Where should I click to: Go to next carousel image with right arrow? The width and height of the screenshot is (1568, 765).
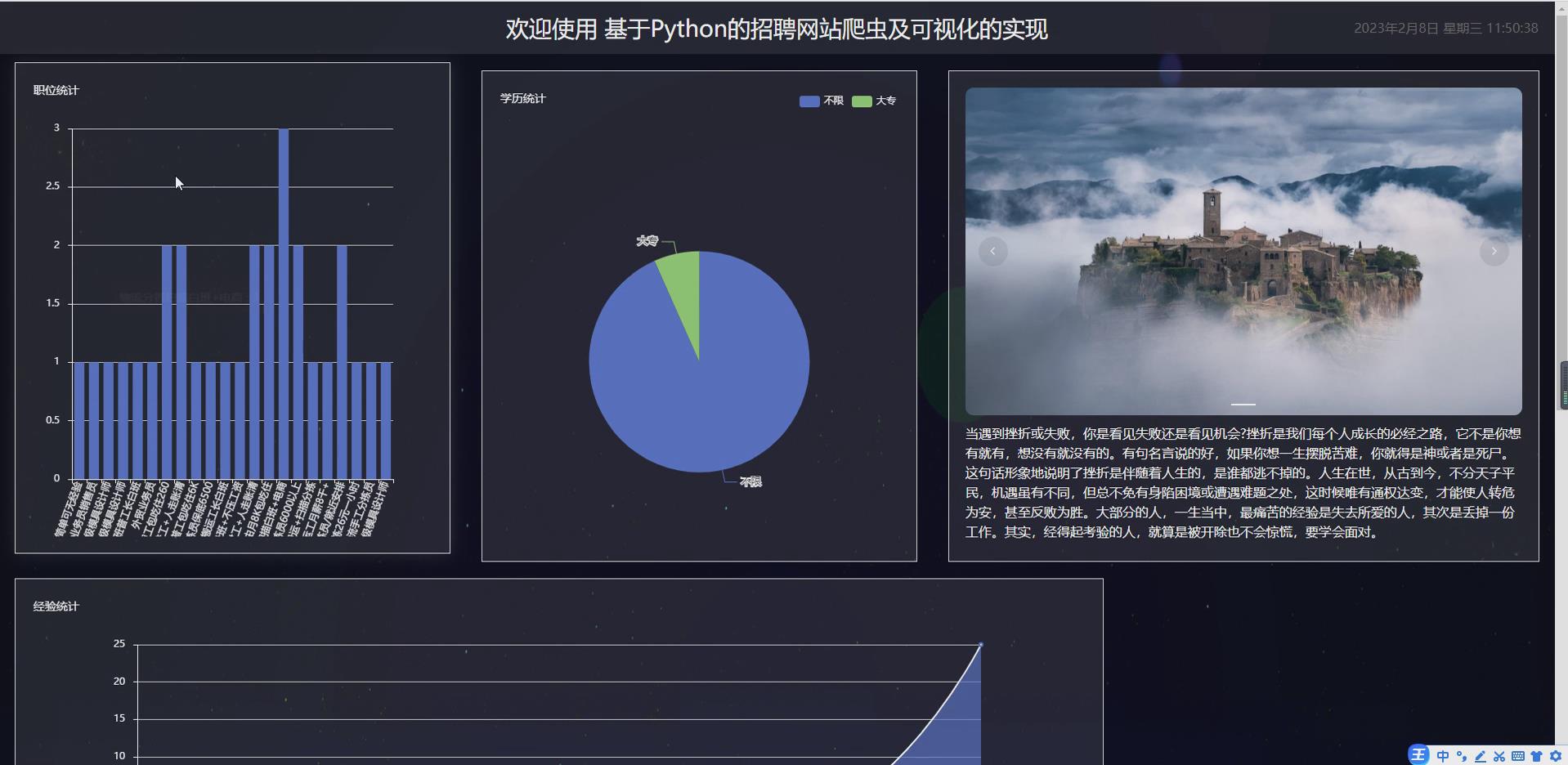[x=1494, y=251]
